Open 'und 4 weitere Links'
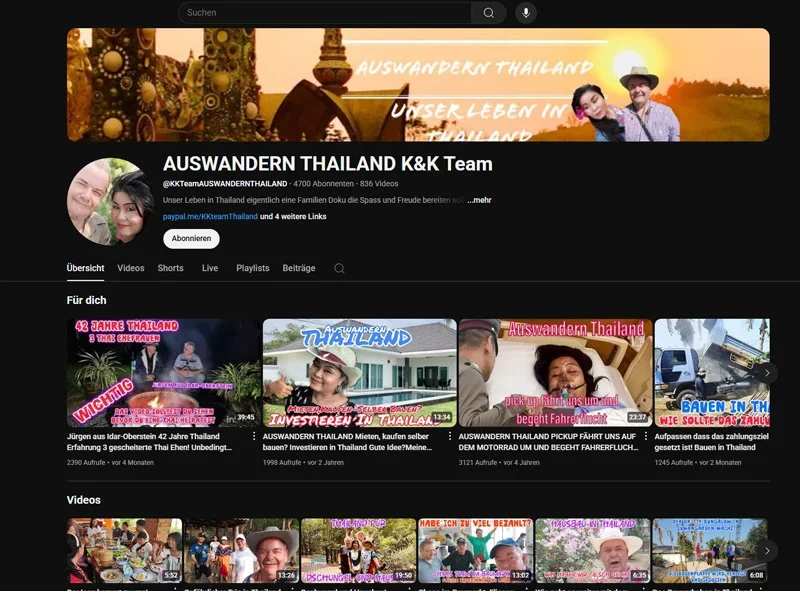 pos(293,216)
